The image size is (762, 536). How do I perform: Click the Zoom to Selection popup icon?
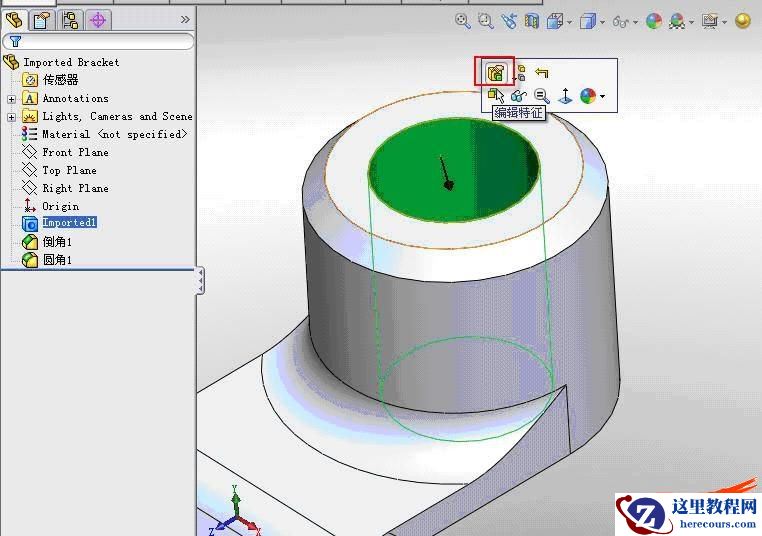coord(541,97)
